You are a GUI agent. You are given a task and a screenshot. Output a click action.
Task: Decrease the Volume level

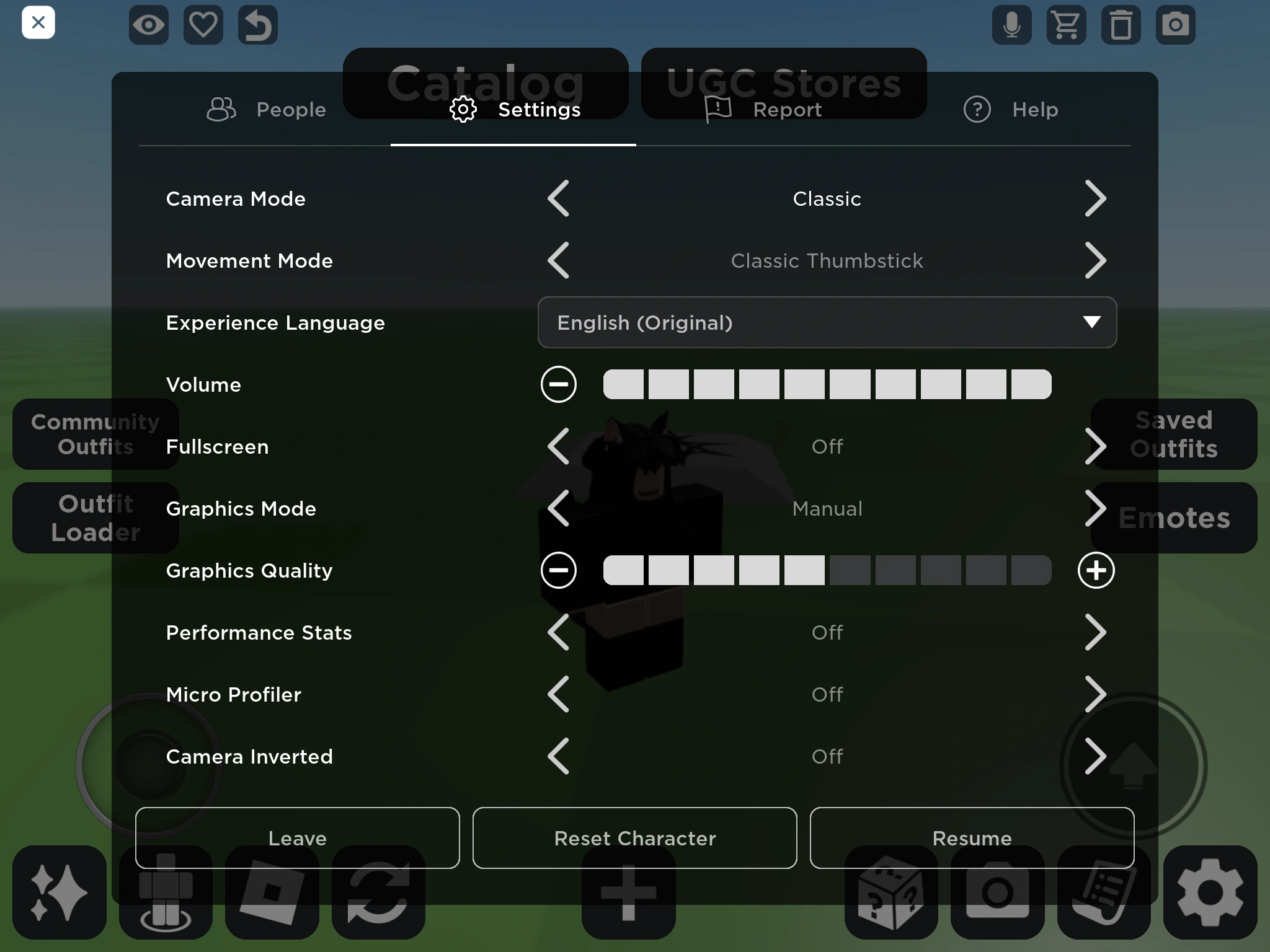[x=558, y=384]
